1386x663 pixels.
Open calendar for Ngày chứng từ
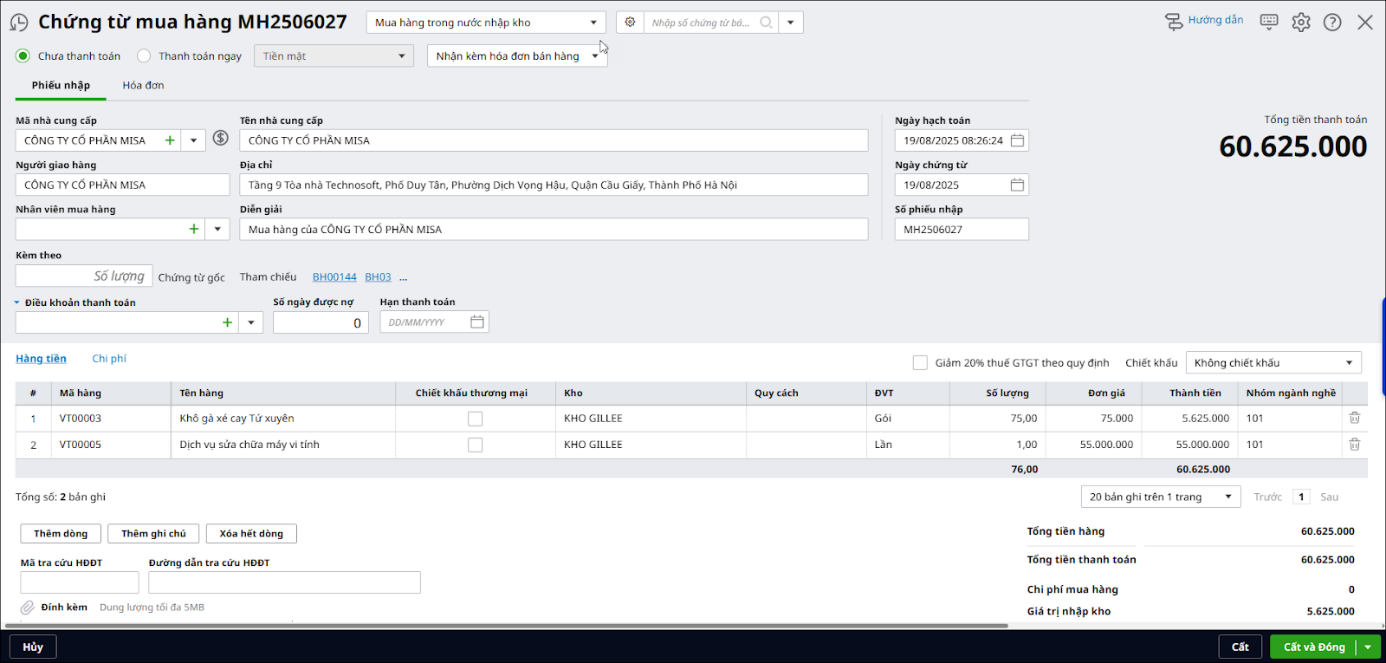point(1017,185)
